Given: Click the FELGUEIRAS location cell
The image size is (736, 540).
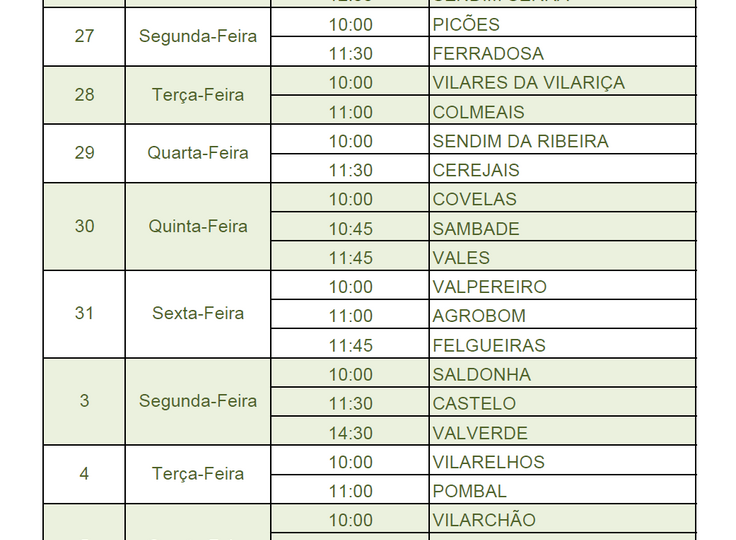Looking at the screenshot, I should tap(562, 344).
